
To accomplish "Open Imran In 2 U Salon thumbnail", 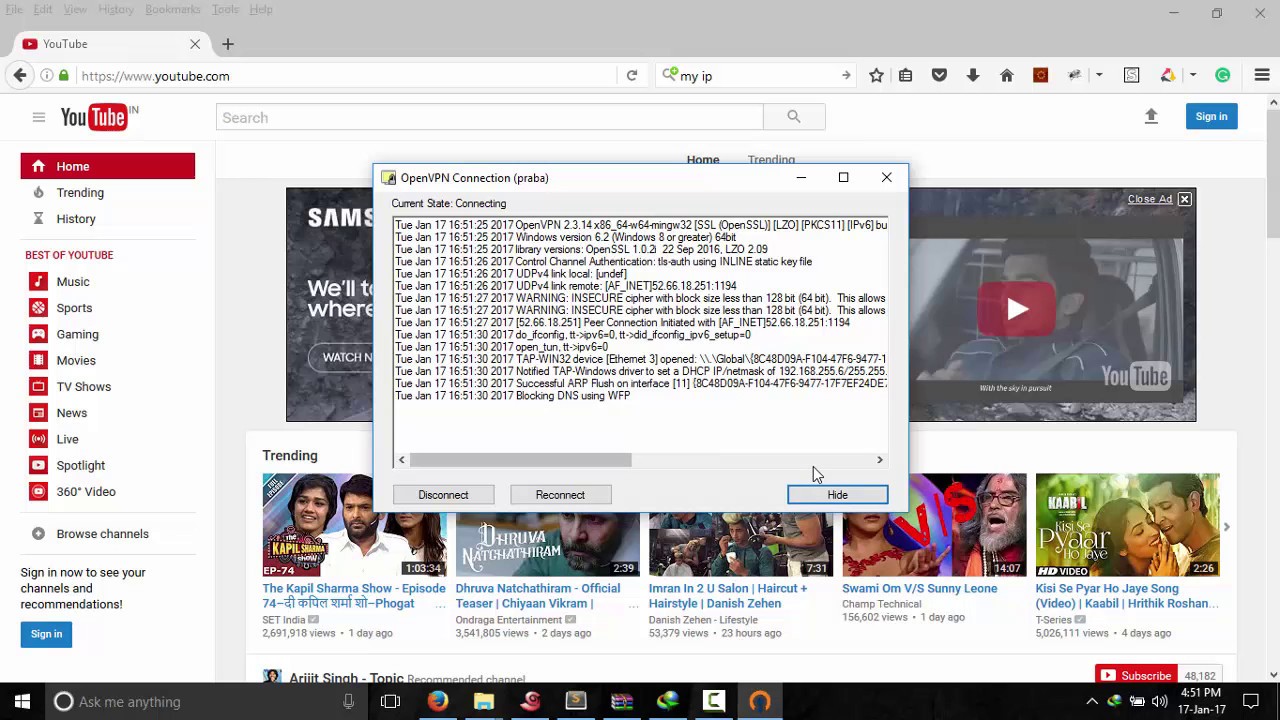I will (741, 525).
